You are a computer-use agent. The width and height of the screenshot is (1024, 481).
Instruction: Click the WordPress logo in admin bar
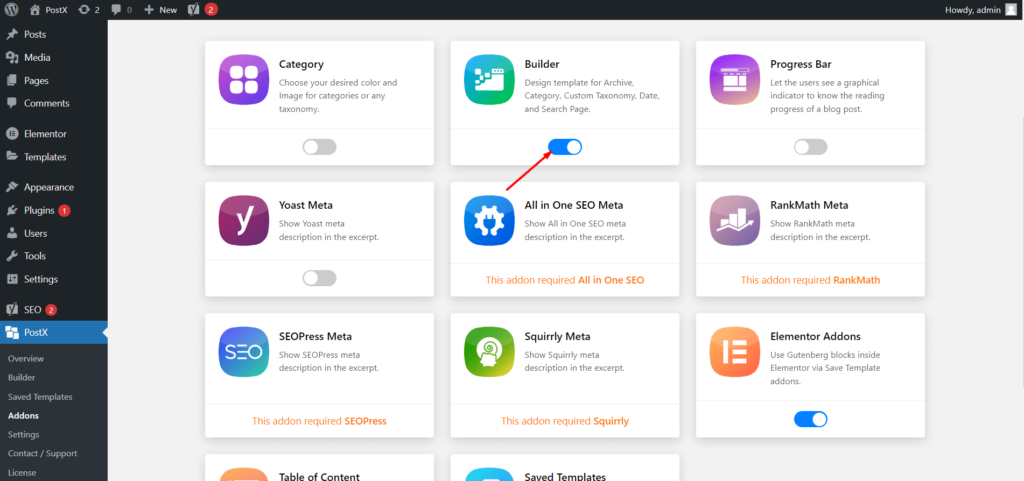11,10
